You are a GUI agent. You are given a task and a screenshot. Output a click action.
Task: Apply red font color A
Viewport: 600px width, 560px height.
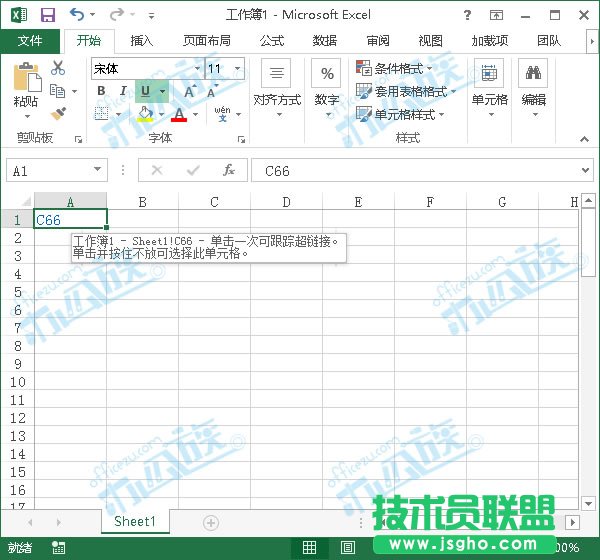(x=179, y=114)
